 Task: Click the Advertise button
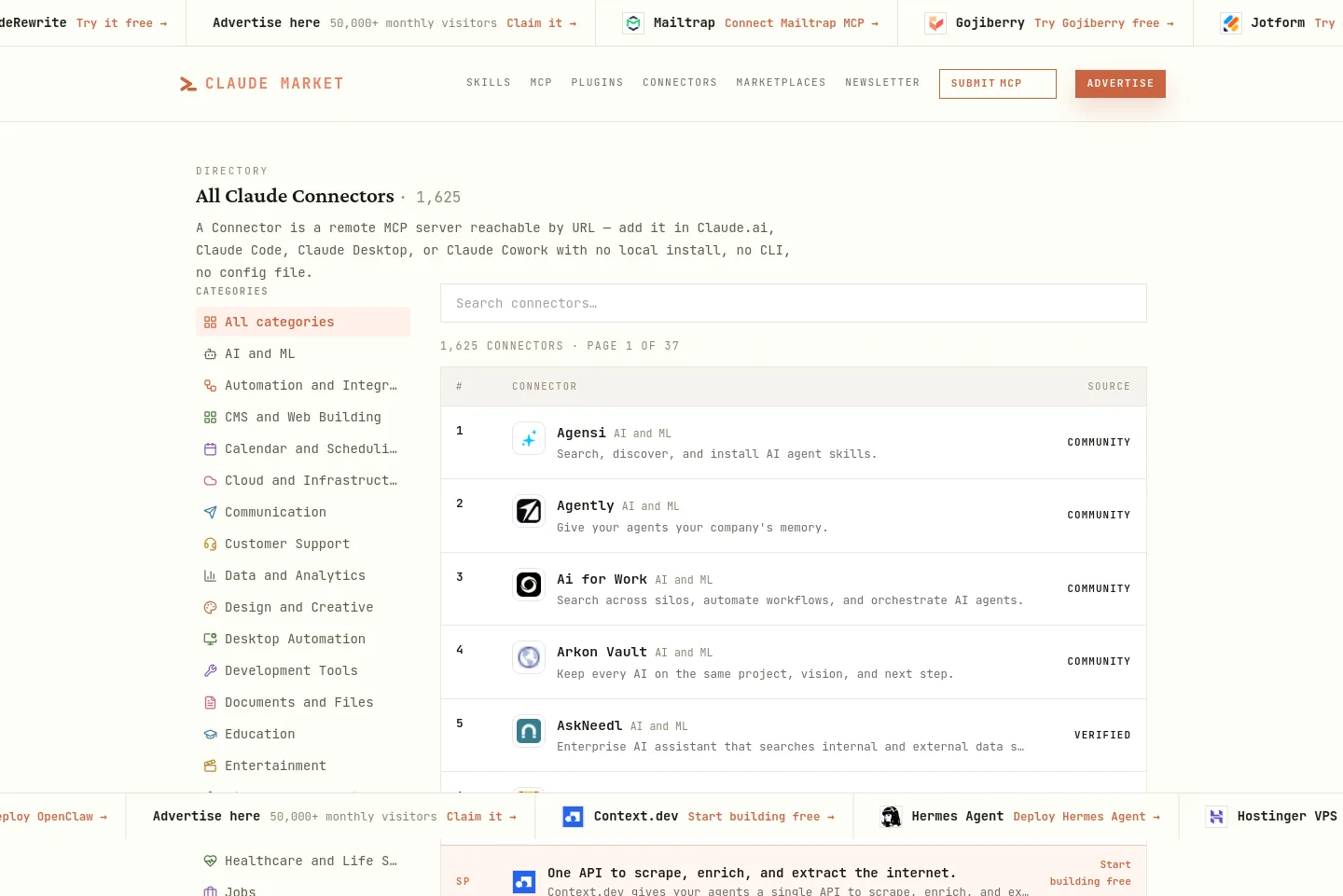tap(1120, 84)
